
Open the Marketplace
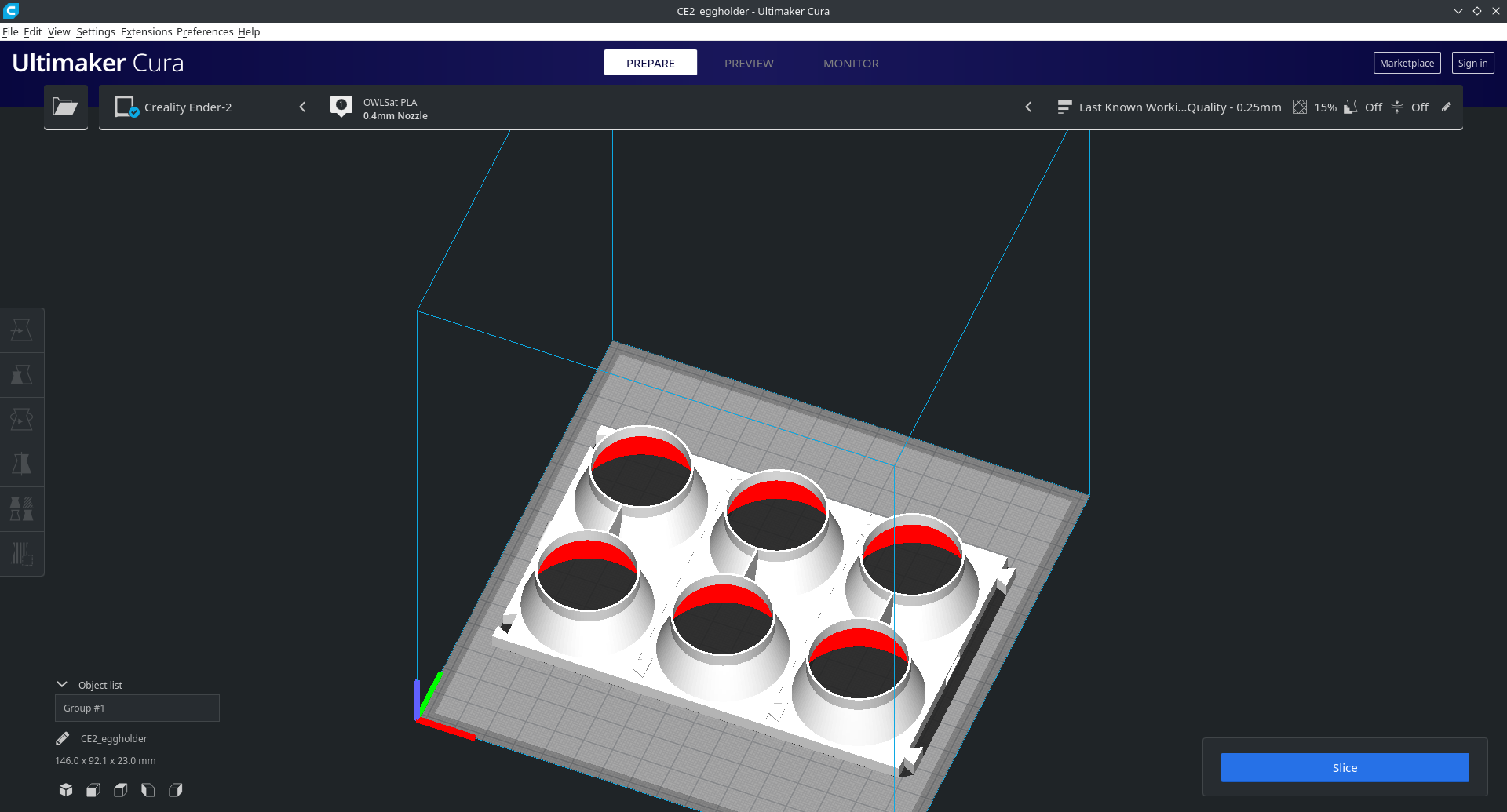click(1407, 63)
